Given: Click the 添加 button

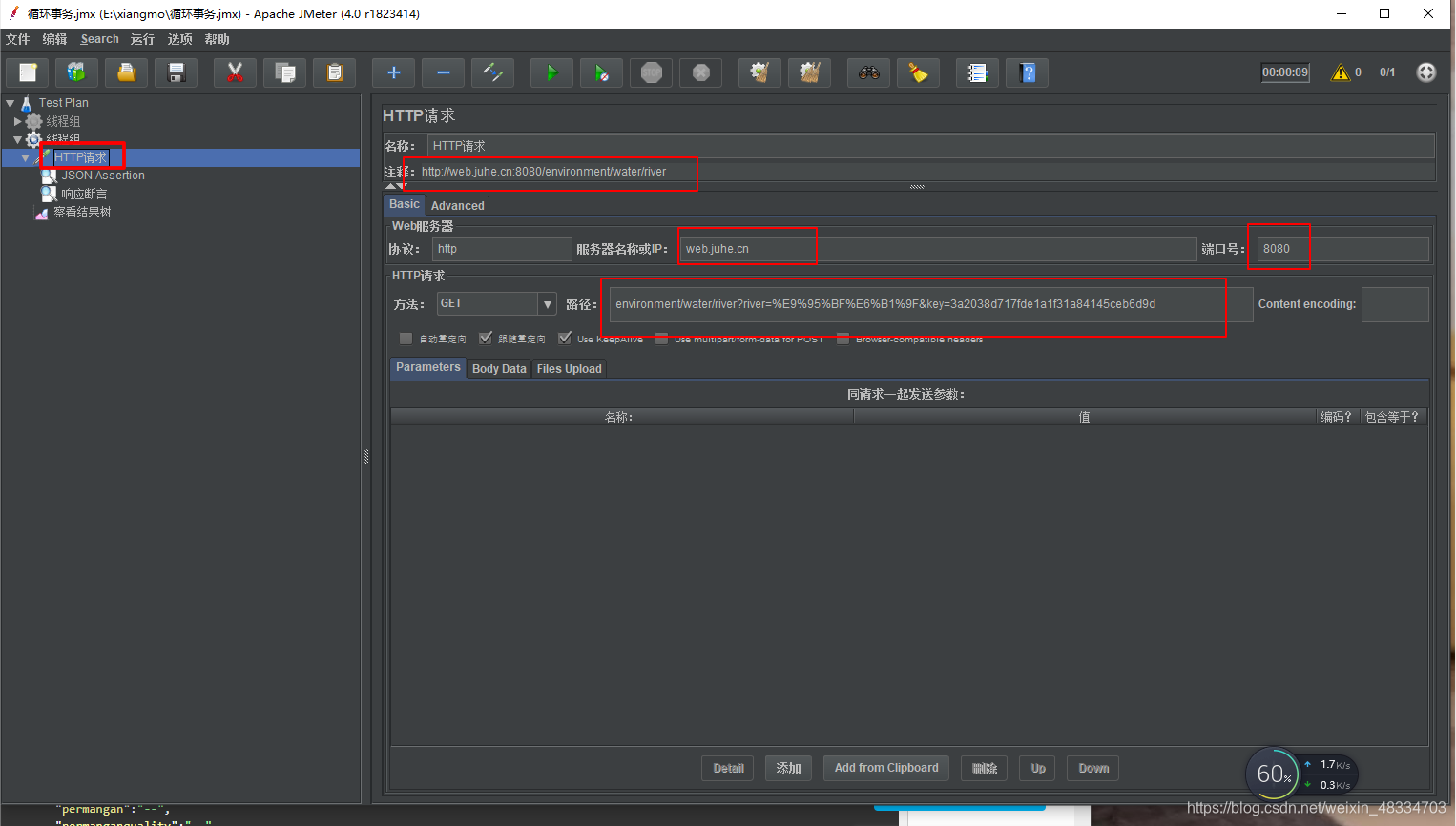Looking at the screenshot, I should click(788, 769).
